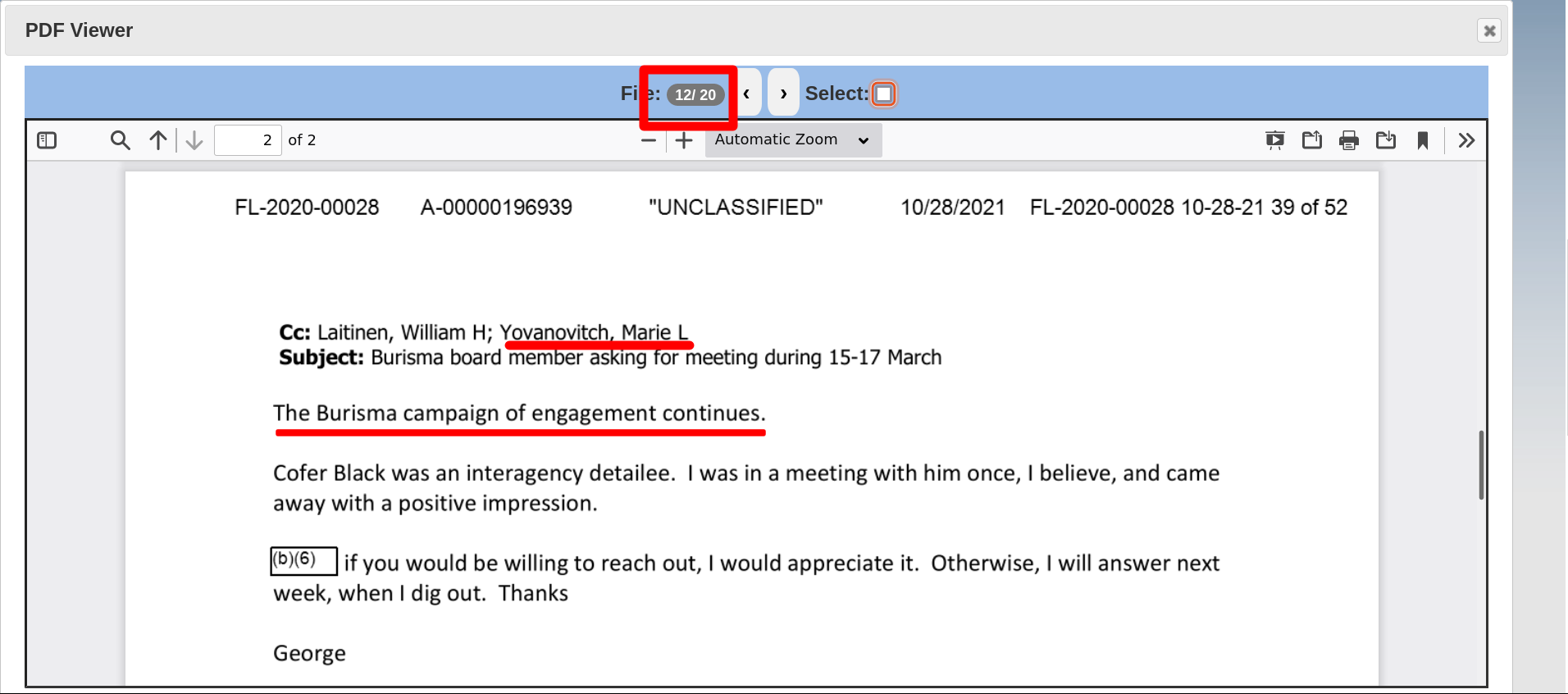
Task: Open the find-in-document search tool
Action: [x=121, y=140]
